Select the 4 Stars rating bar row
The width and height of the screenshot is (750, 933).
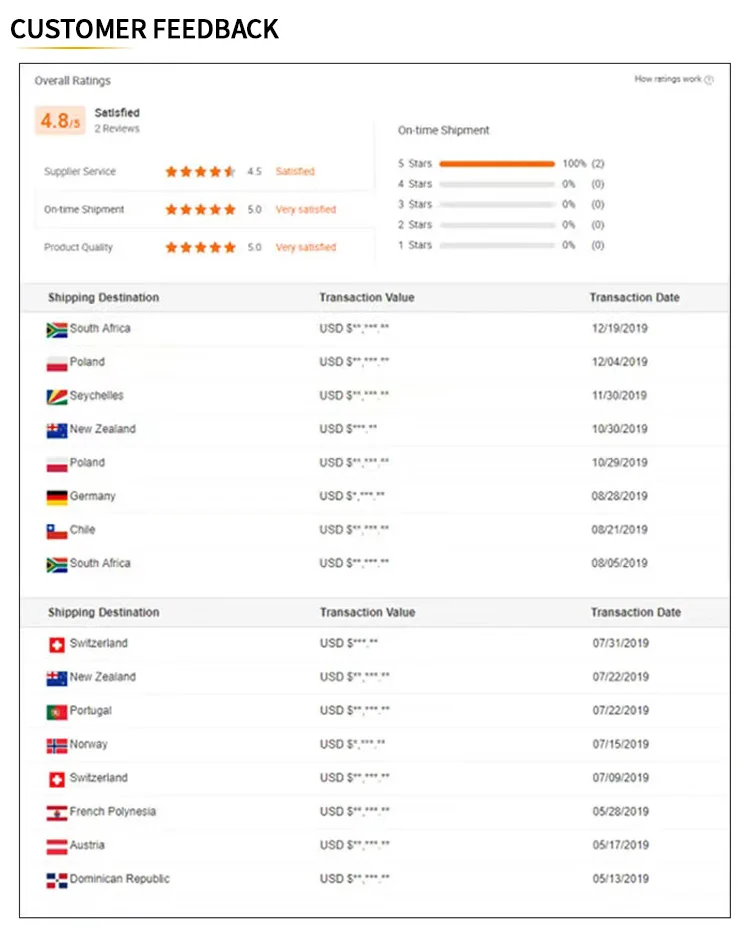[496, 184]
